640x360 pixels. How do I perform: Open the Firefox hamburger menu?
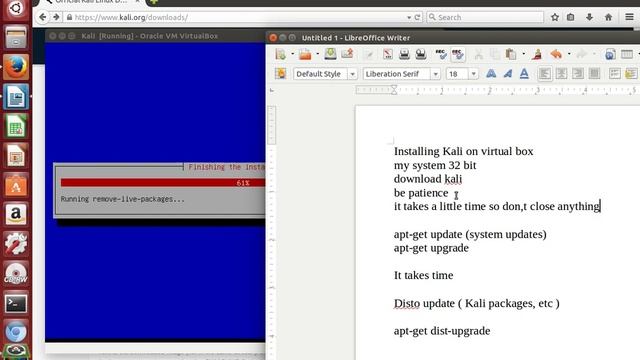629,17
